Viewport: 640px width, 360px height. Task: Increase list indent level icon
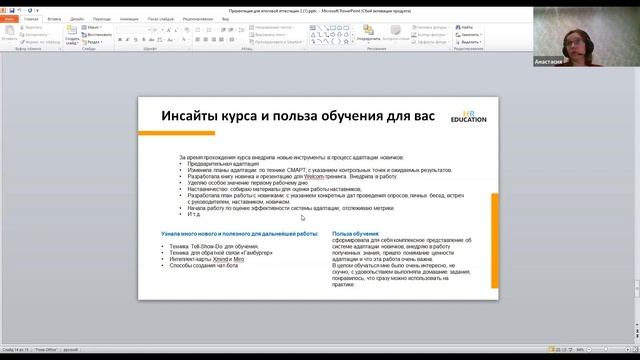(x=231, y=30)
